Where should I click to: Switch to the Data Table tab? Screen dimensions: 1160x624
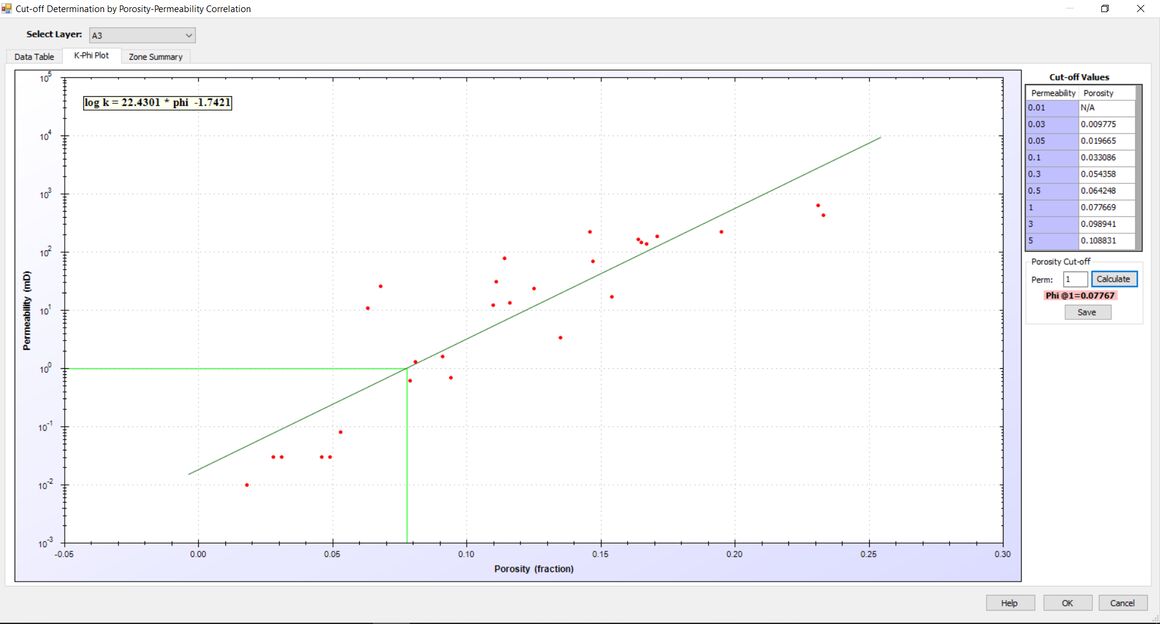(x=34, y=57)
